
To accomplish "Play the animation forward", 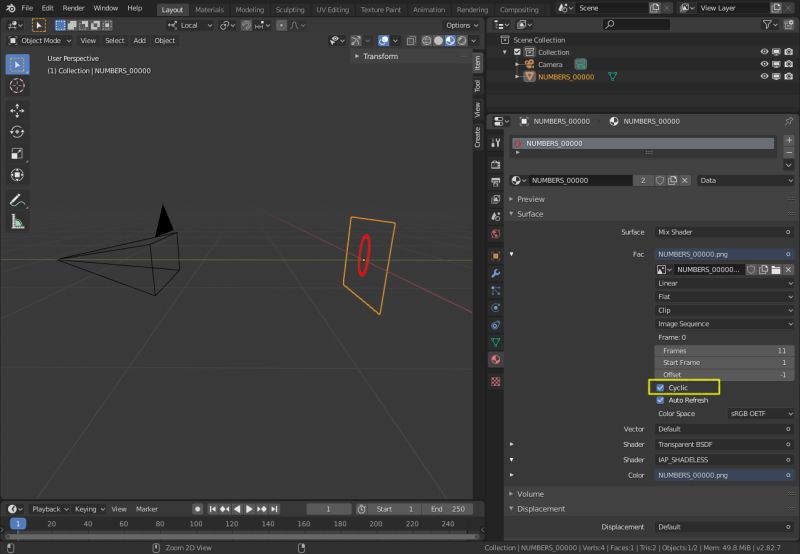I will coord(249,509).
